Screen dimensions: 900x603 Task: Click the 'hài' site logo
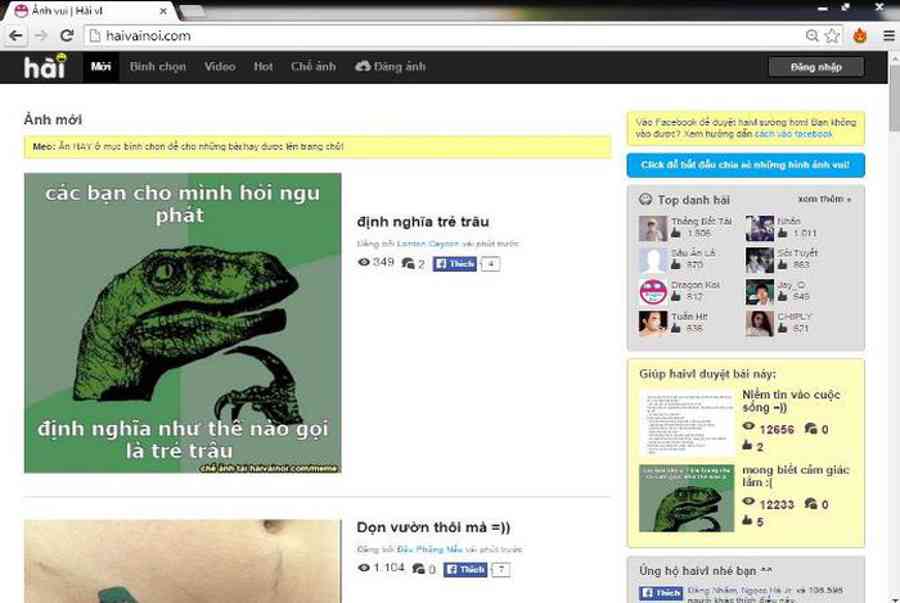tap(45, 67)
